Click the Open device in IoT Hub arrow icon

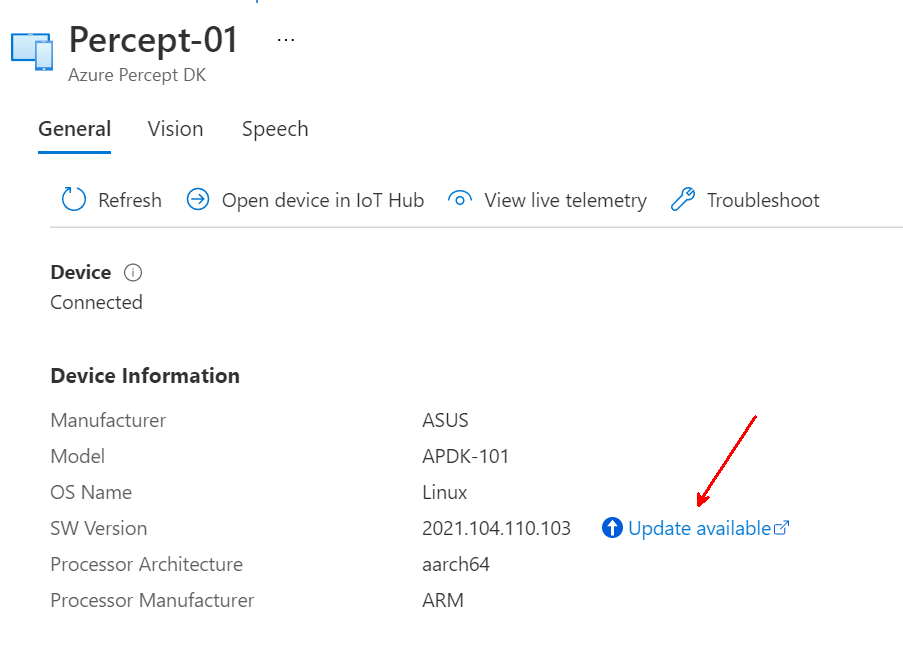click(198, 199)
